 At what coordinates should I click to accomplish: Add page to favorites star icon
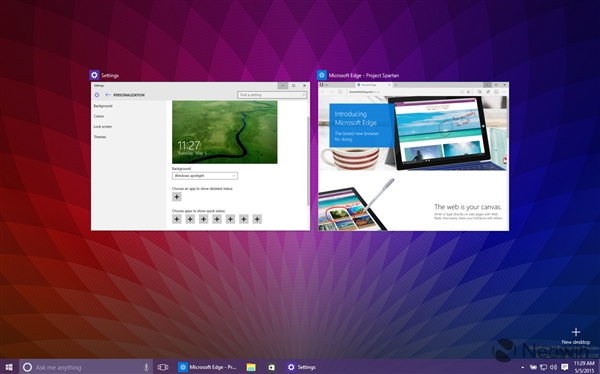(x=468, y=92)
